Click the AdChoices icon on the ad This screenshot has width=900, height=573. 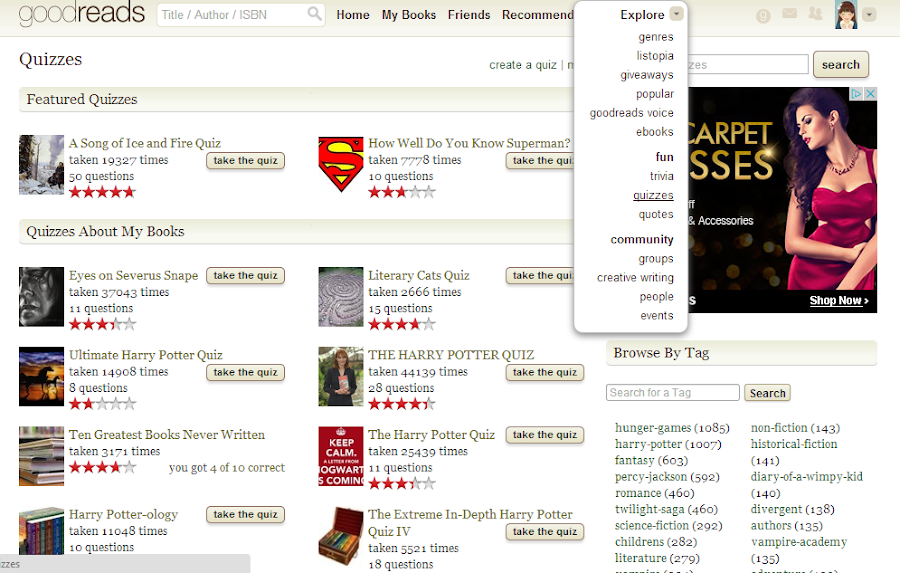point(856,94)
